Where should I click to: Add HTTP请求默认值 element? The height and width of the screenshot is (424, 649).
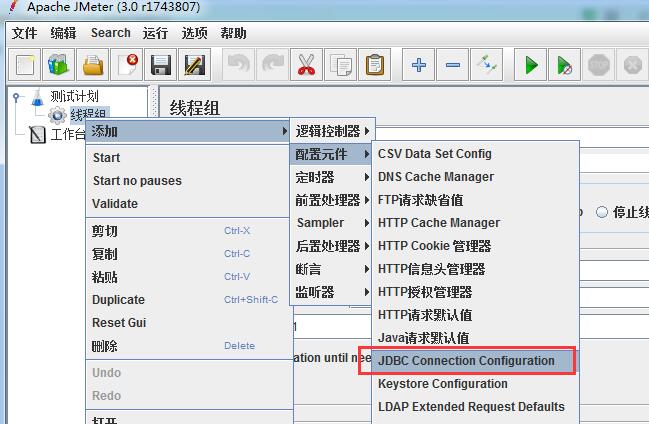click(x=475, y=315)
